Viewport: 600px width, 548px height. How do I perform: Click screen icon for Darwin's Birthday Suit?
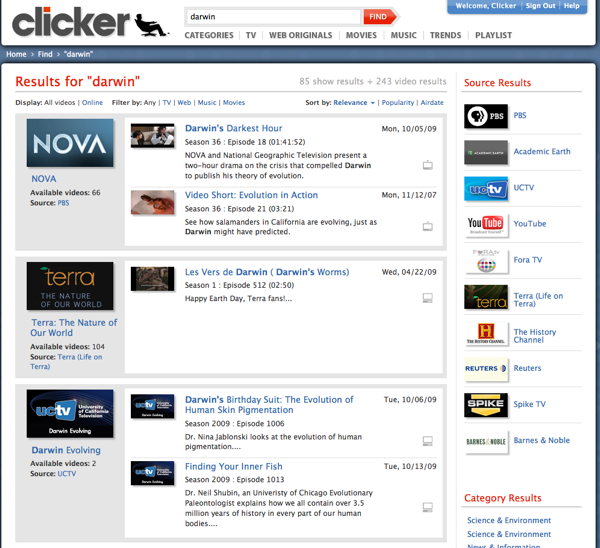click(x=428, y=441)
